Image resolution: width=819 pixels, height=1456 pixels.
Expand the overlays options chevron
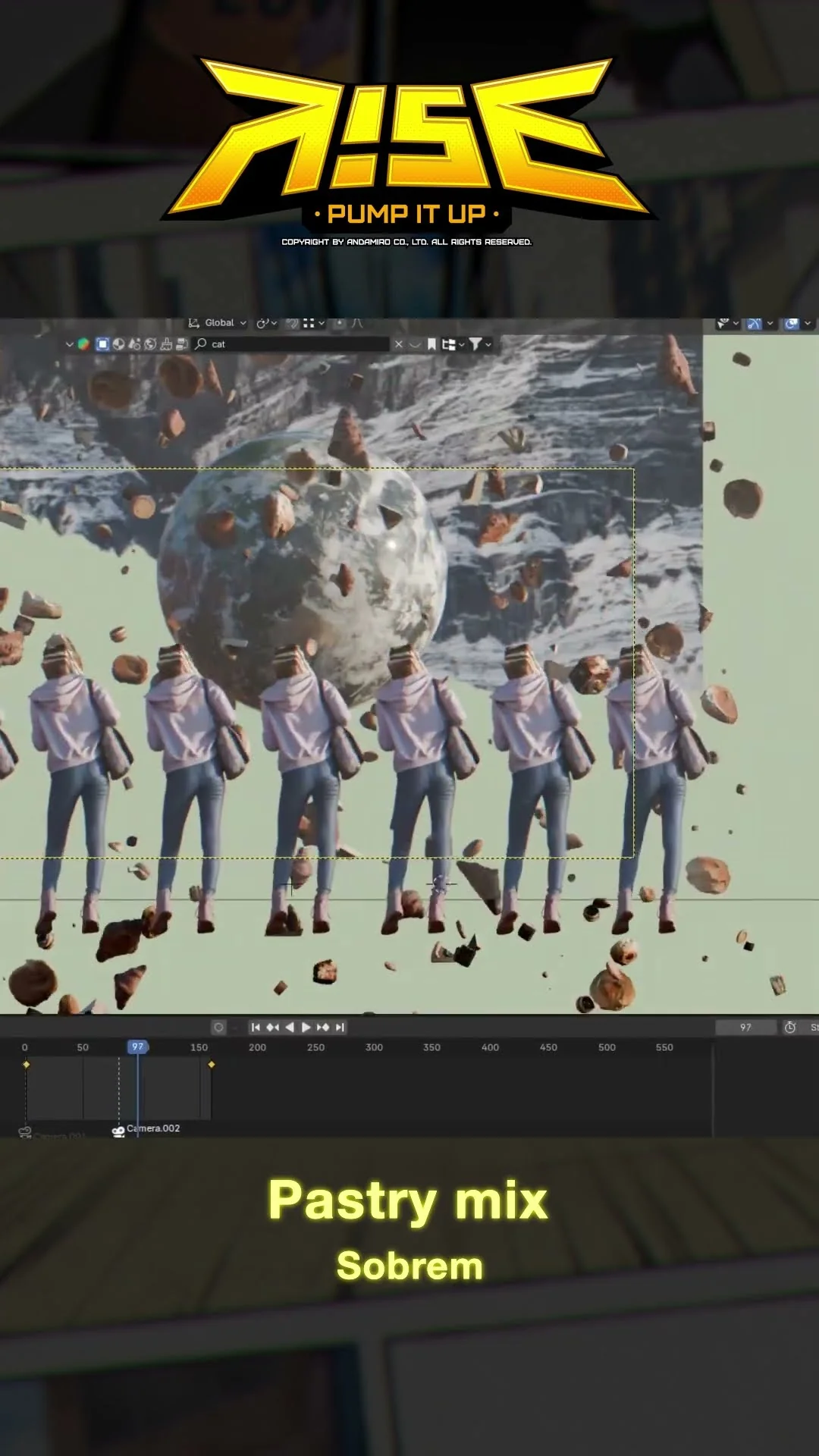808,324
